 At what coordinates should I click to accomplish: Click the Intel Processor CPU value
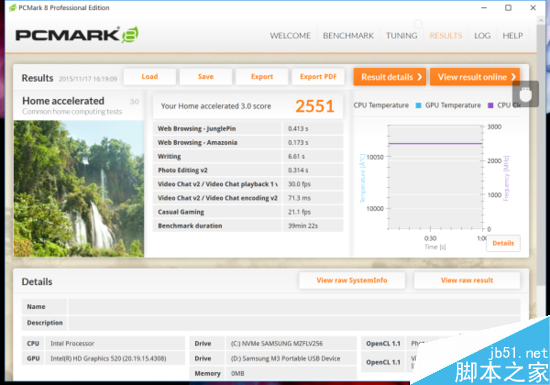click(72, 343)
